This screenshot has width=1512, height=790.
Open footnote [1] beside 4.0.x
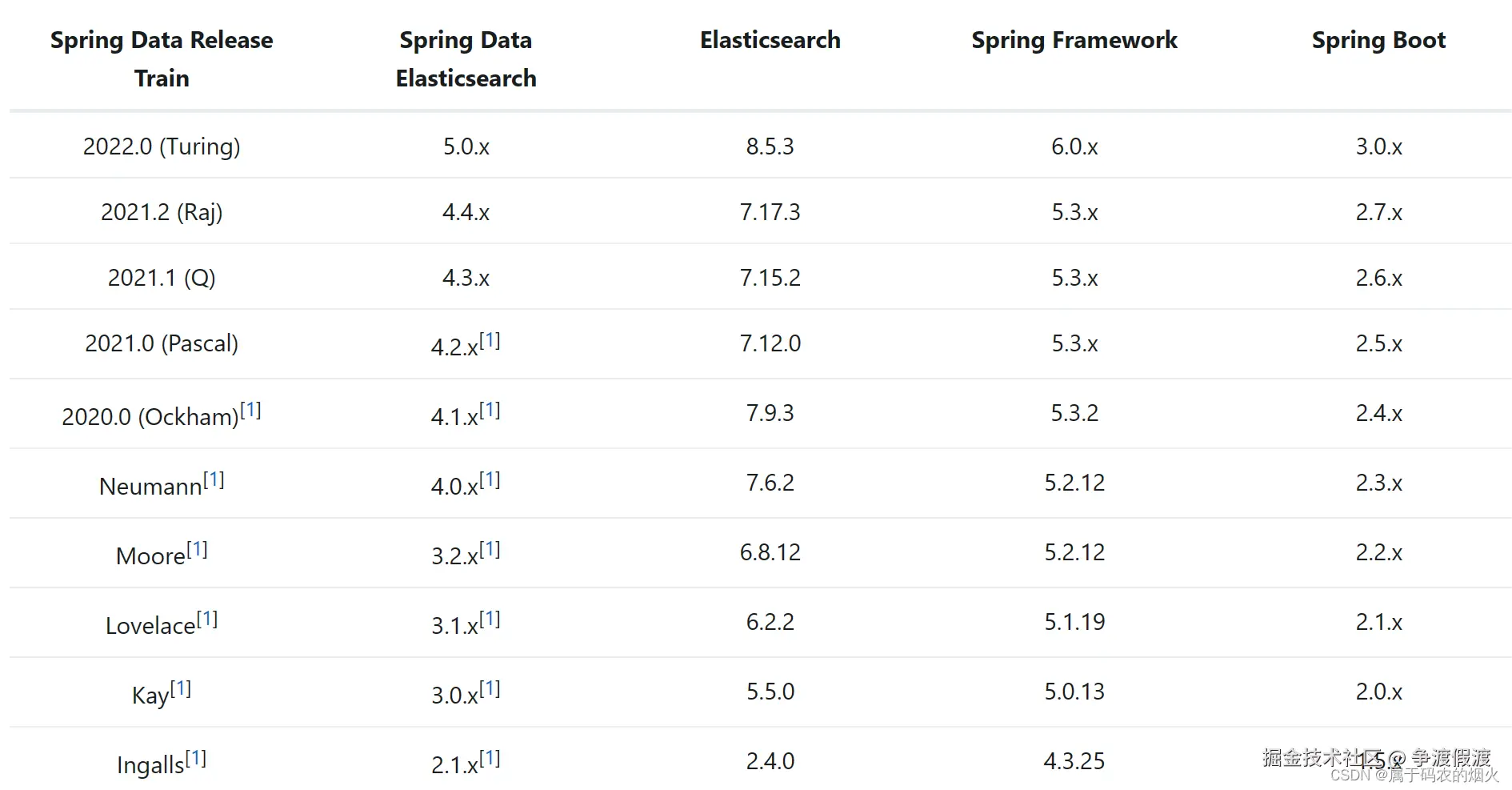tap(490, 480)
